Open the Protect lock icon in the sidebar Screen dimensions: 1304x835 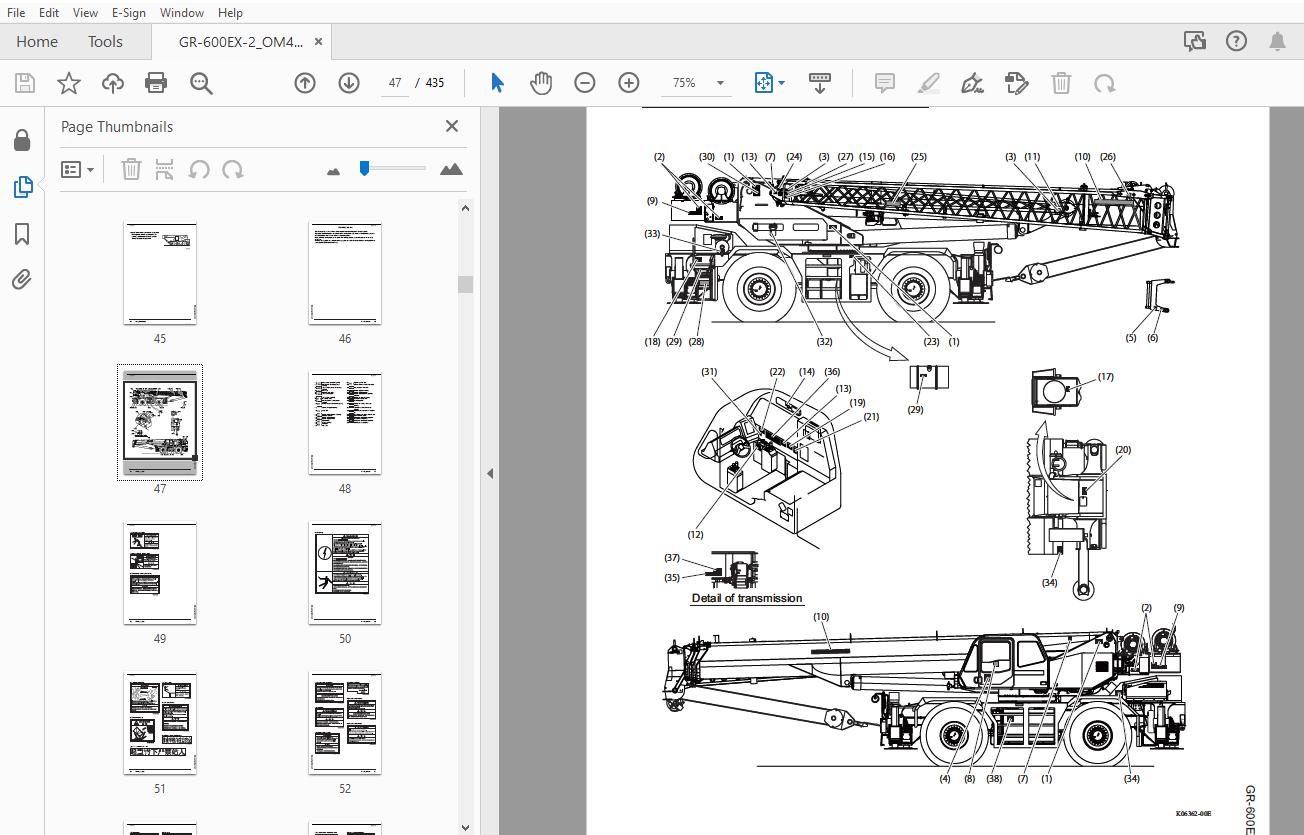click(22, 140)
